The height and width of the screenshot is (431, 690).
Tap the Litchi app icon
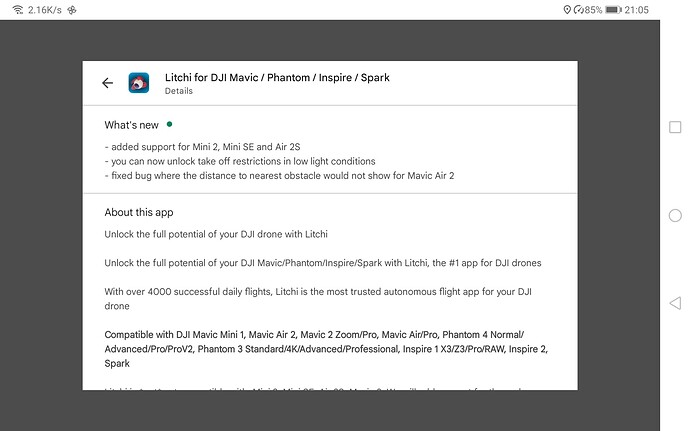click(x=139, y=83)
